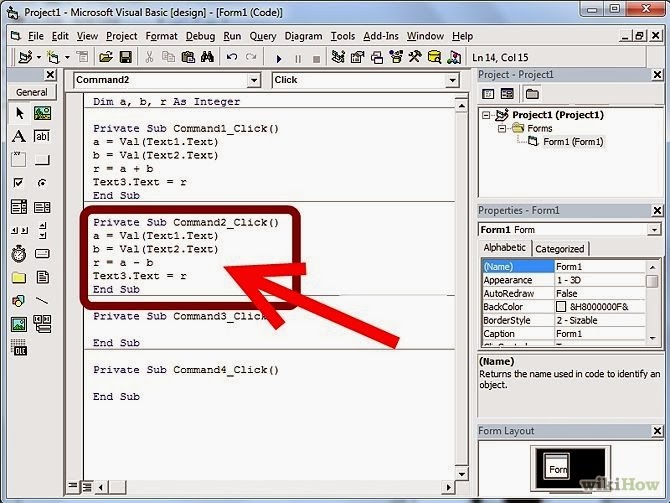Open Add Form dropdown arrow

67,57
